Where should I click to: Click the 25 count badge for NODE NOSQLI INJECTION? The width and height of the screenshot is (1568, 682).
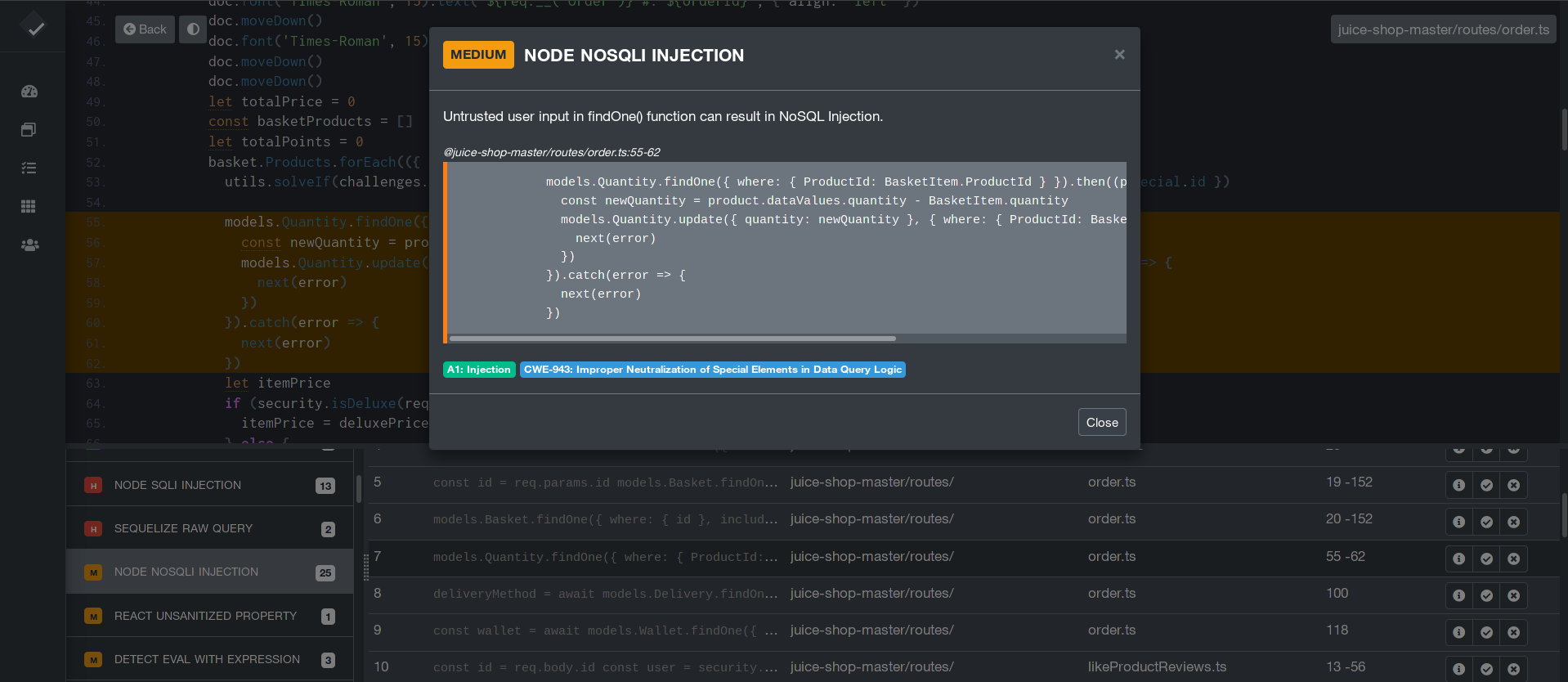tap(325, 572)
